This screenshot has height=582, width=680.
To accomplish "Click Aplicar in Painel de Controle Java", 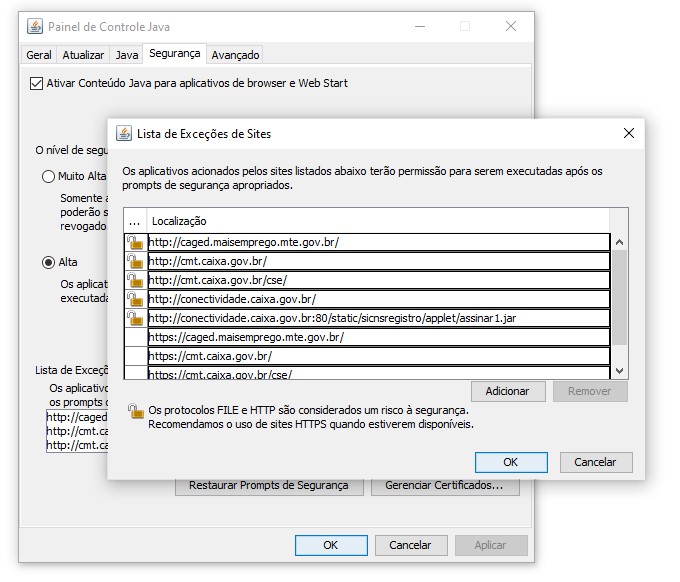I will [491, 546].
